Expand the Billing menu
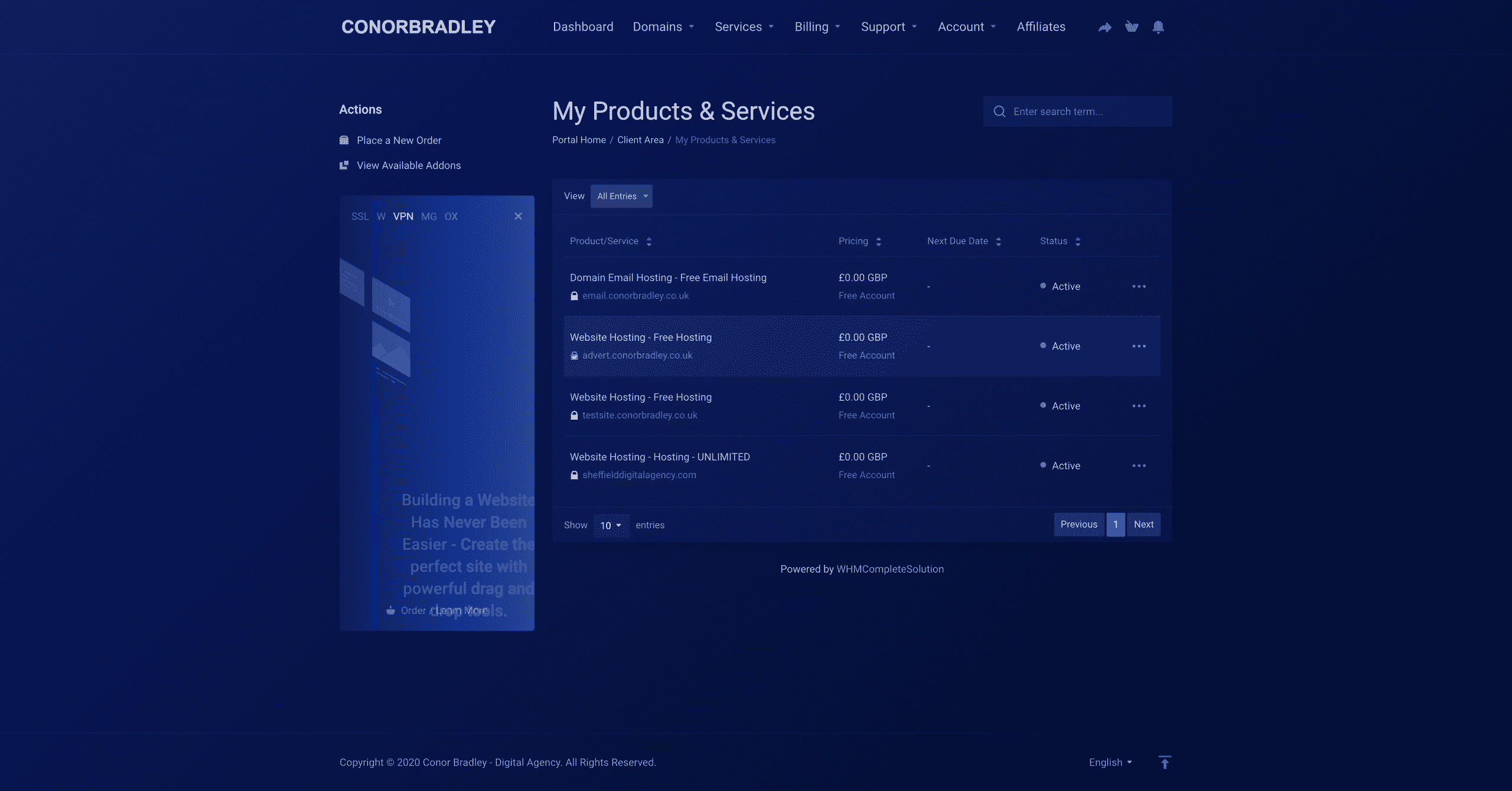This screenshot has height=791, width=1512. click(x=817, y=27)
